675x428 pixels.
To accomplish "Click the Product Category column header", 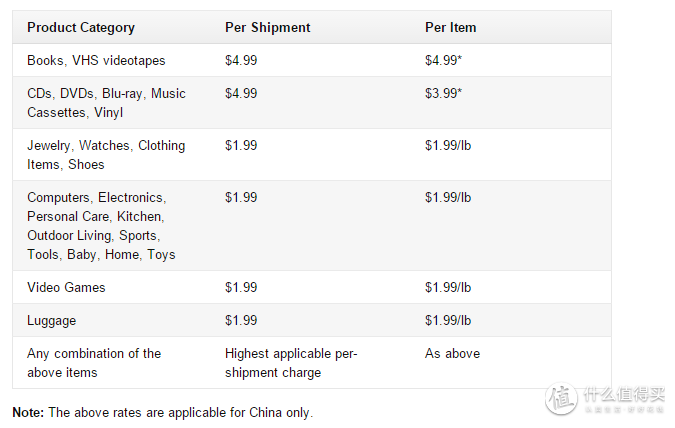I will (x=81, y=28).
